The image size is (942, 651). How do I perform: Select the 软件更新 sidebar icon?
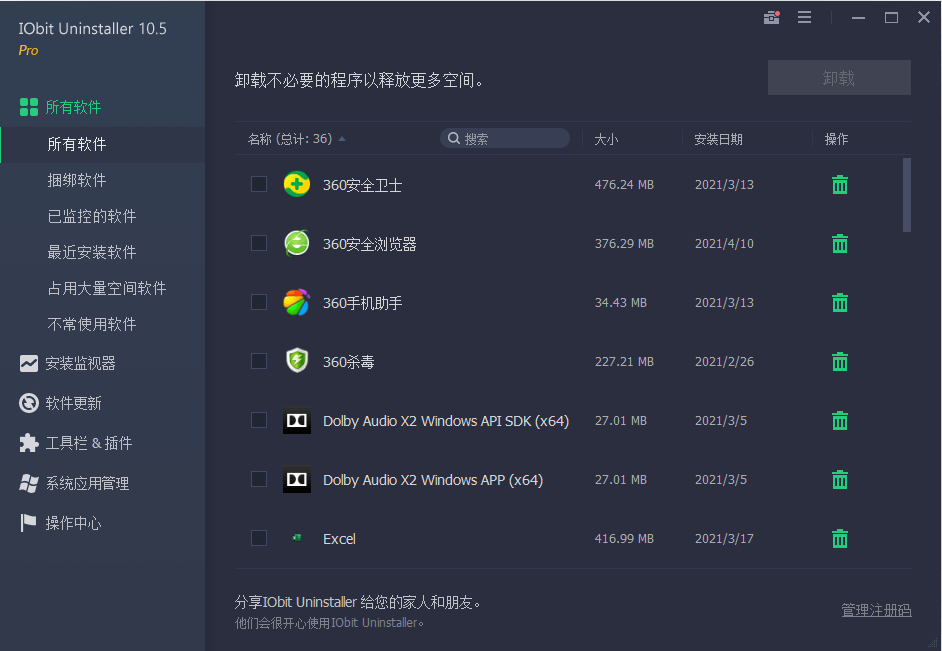coord(28,403)
